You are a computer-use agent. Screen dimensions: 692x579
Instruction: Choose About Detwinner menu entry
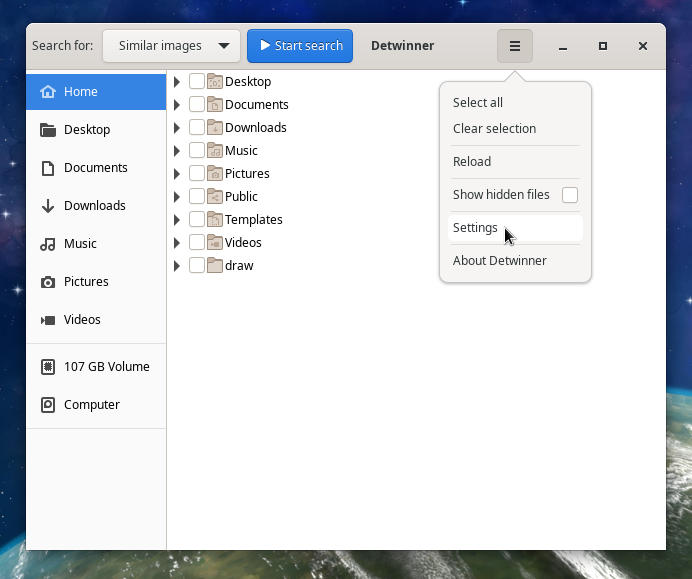pos(499,261)
